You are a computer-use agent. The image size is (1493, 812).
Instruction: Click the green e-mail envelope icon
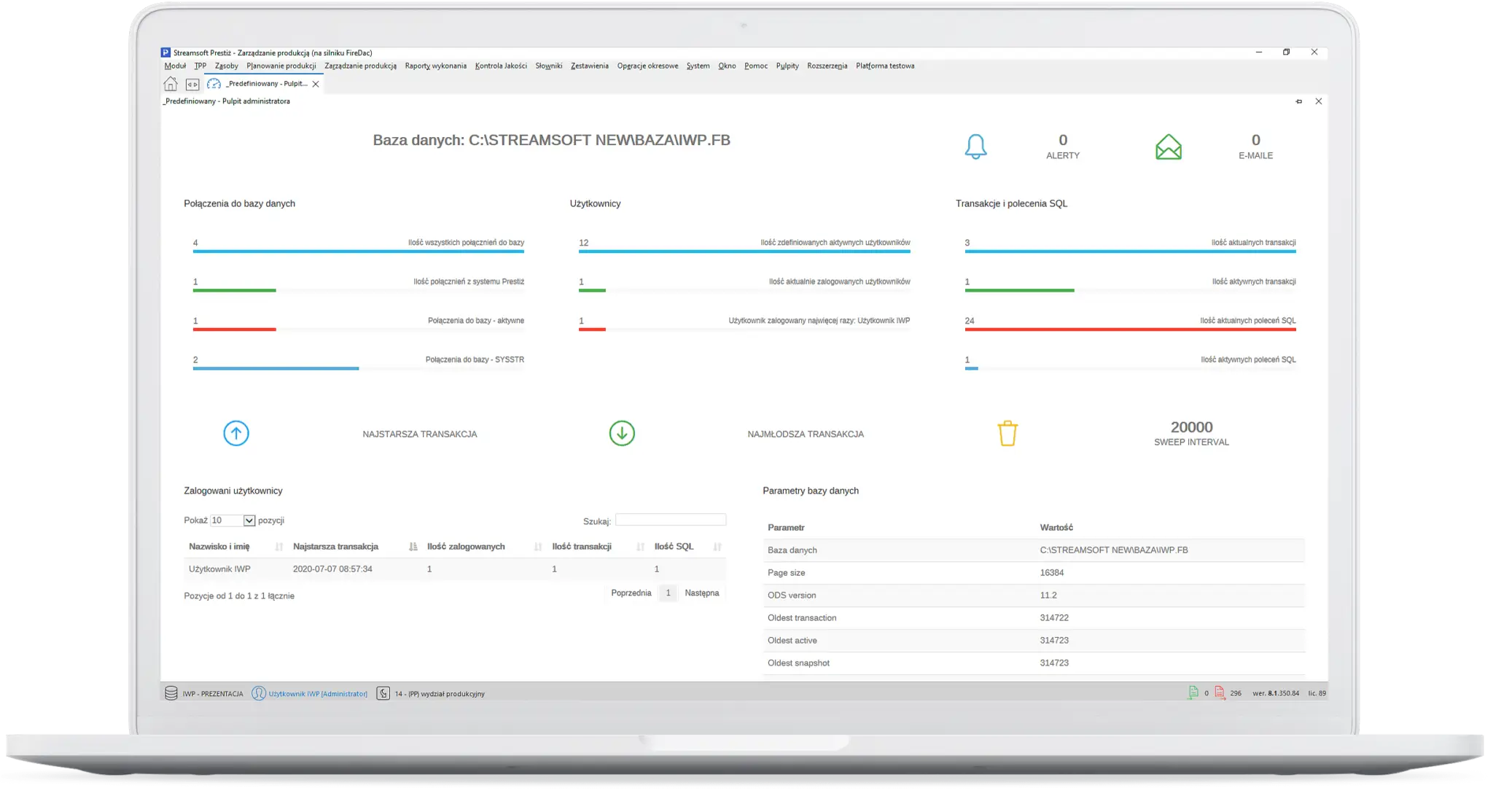[1168, 147]
